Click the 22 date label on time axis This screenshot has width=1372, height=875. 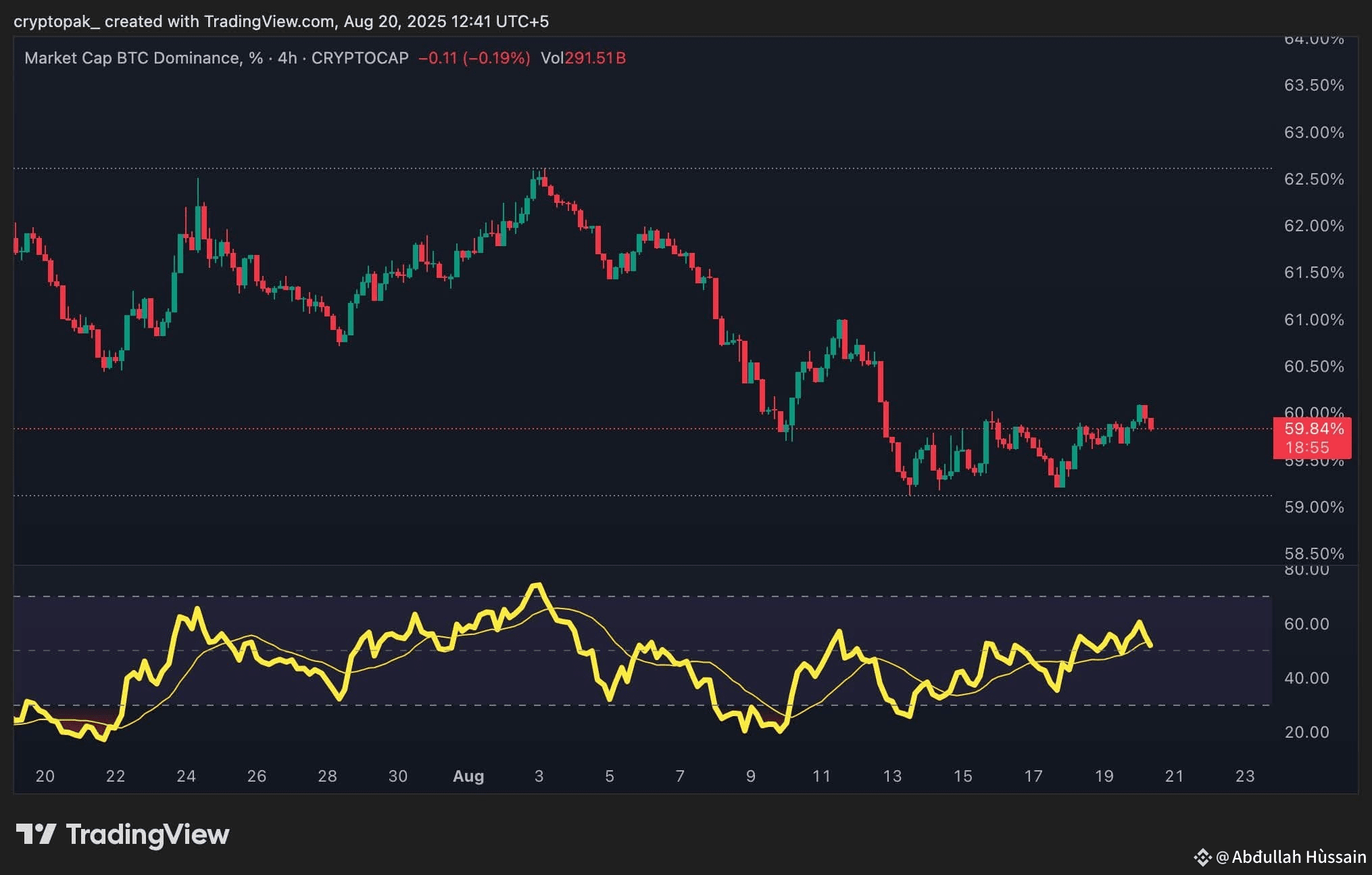point(116,776)
